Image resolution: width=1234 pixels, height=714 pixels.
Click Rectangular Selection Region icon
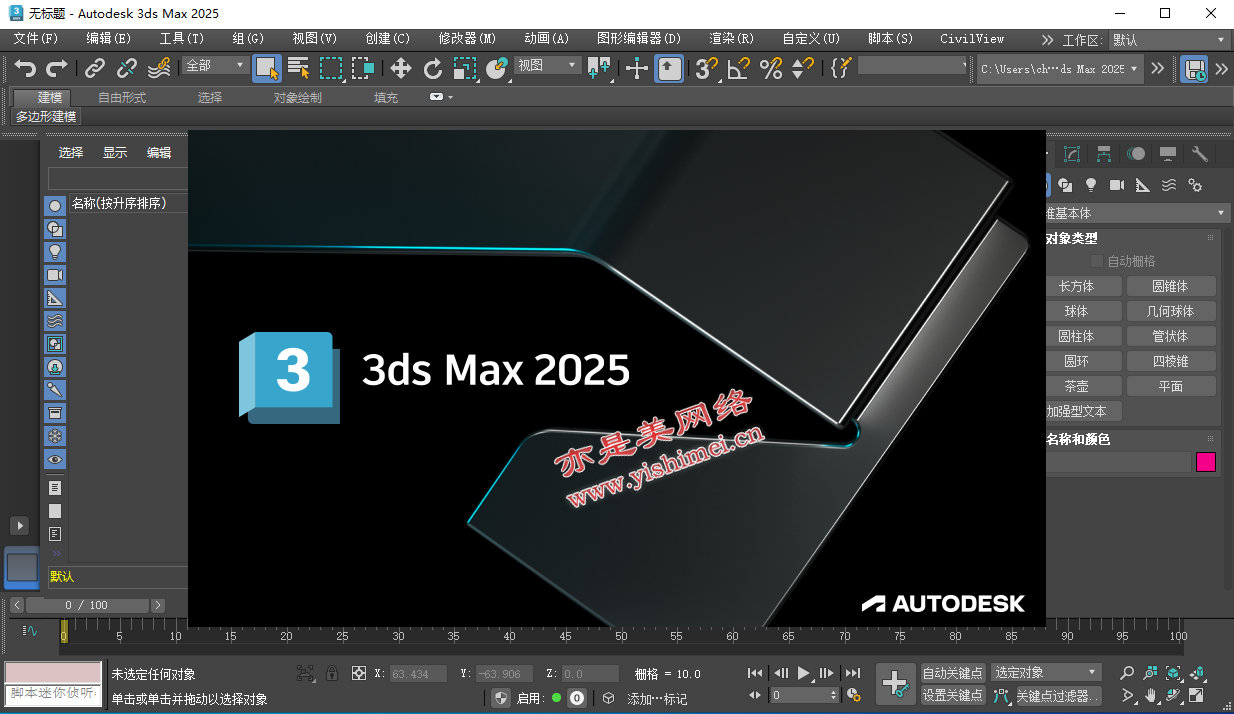coord(331,68)
